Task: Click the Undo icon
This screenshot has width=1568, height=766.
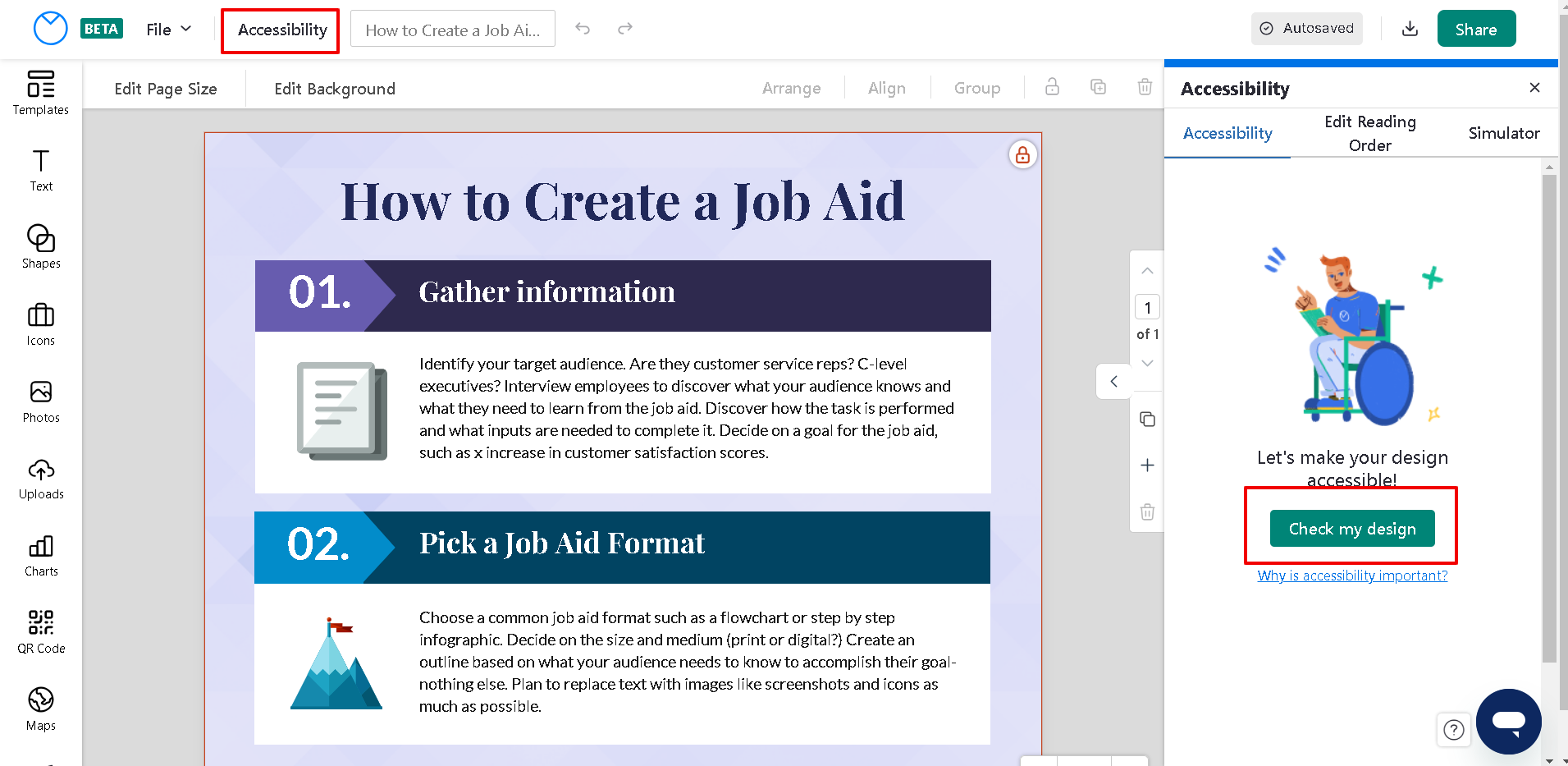Action: 583,27
